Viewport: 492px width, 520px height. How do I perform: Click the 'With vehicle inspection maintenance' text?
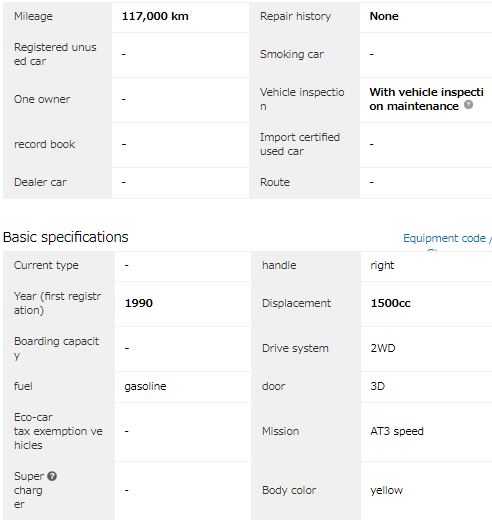tap(426, 99)
